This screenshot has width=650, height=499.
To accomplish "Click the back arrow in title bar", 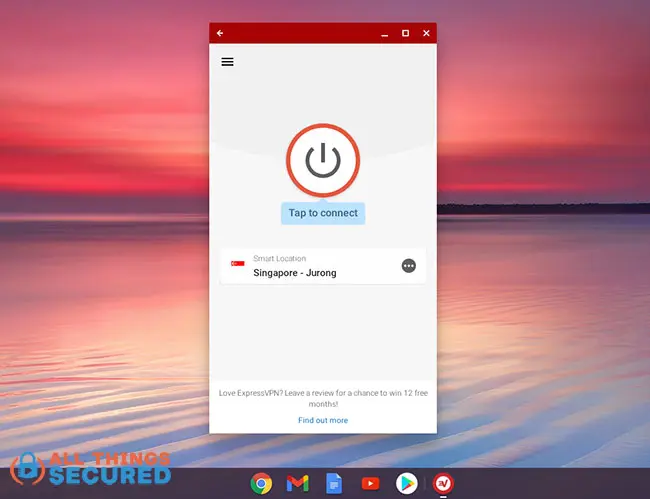I will [x=220, y=33].
